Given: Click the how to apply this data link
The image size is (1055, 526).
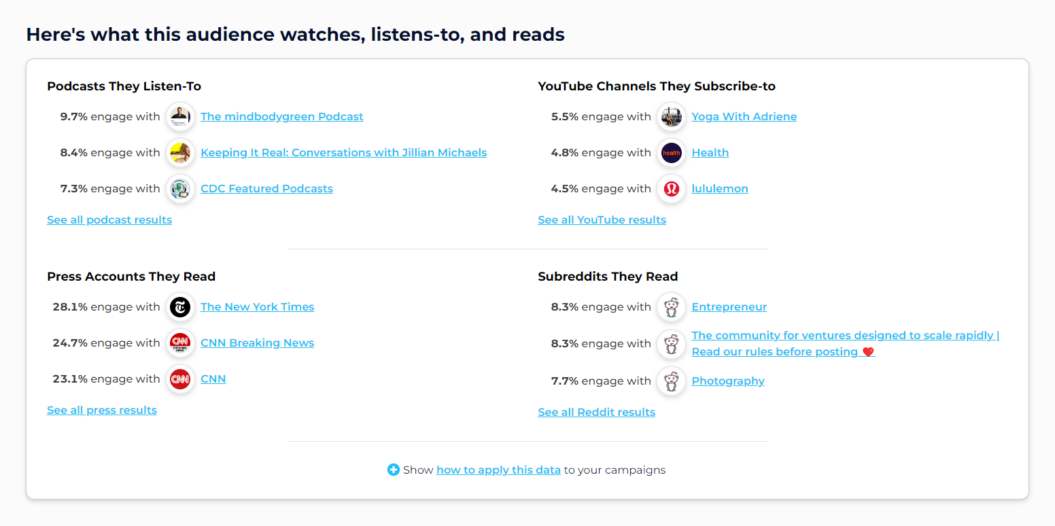Looking at the screenshot, I should [499, 470].
